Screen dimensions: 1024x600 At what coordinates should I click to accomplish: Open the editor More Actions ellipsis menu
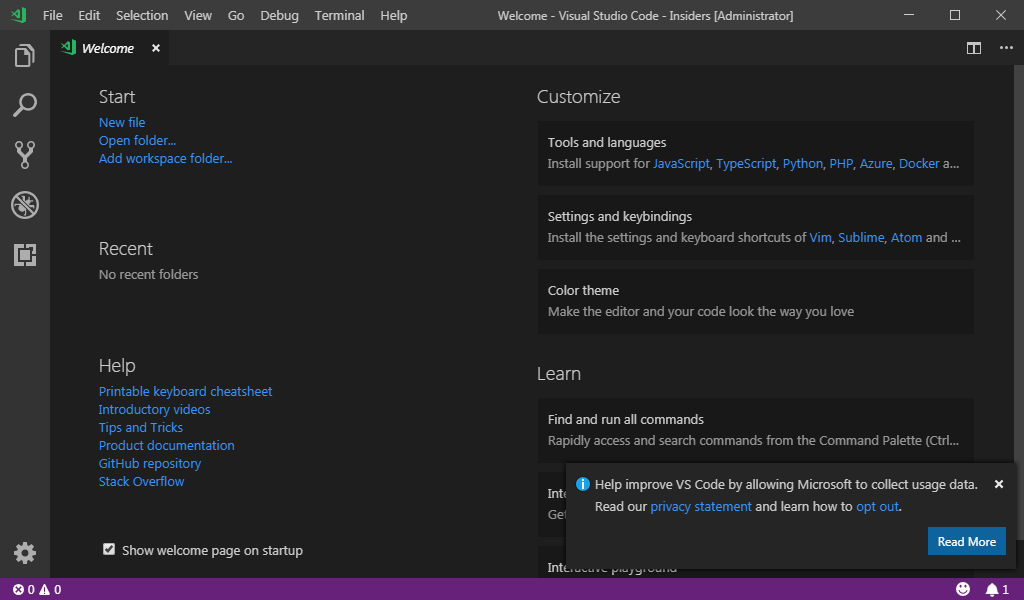tap(1006, 48)
